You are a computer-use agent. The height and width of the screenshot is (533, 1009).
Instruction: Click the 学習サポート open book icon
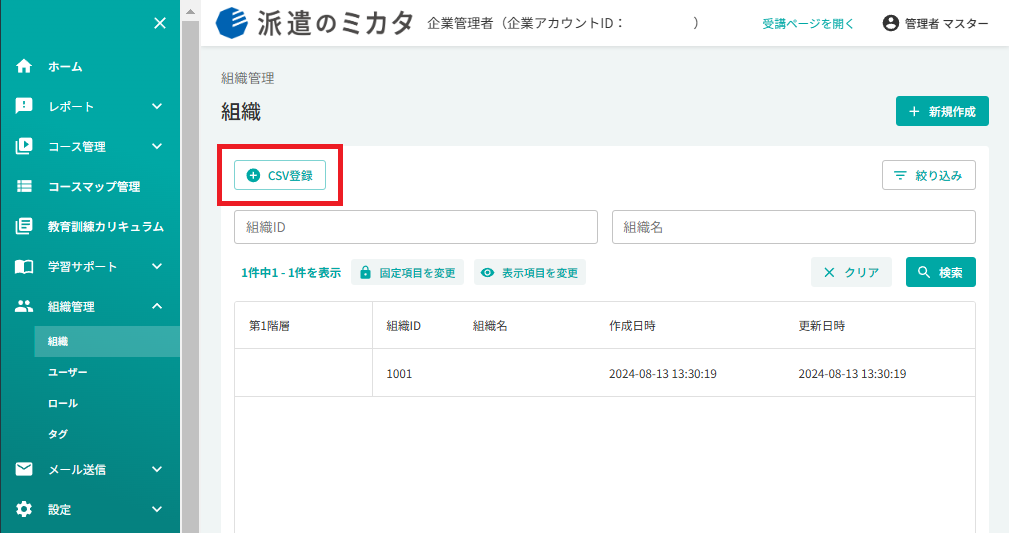tap(24, 266)
